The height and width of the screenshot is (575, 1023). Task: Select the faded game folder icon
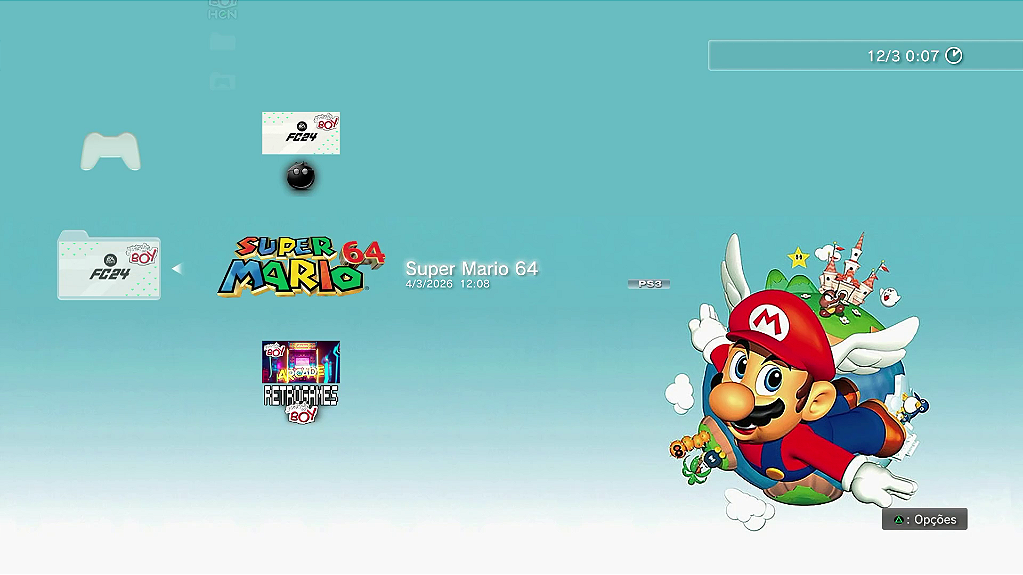223,82
